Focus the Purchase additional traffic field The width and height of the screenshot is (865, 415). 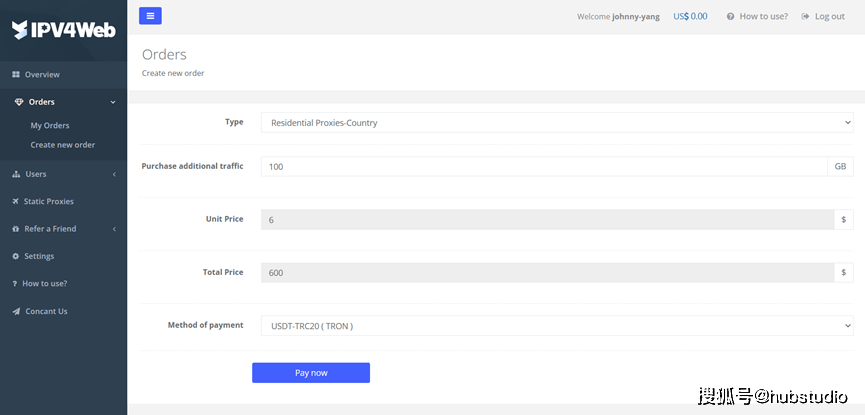tap(544, 166)
